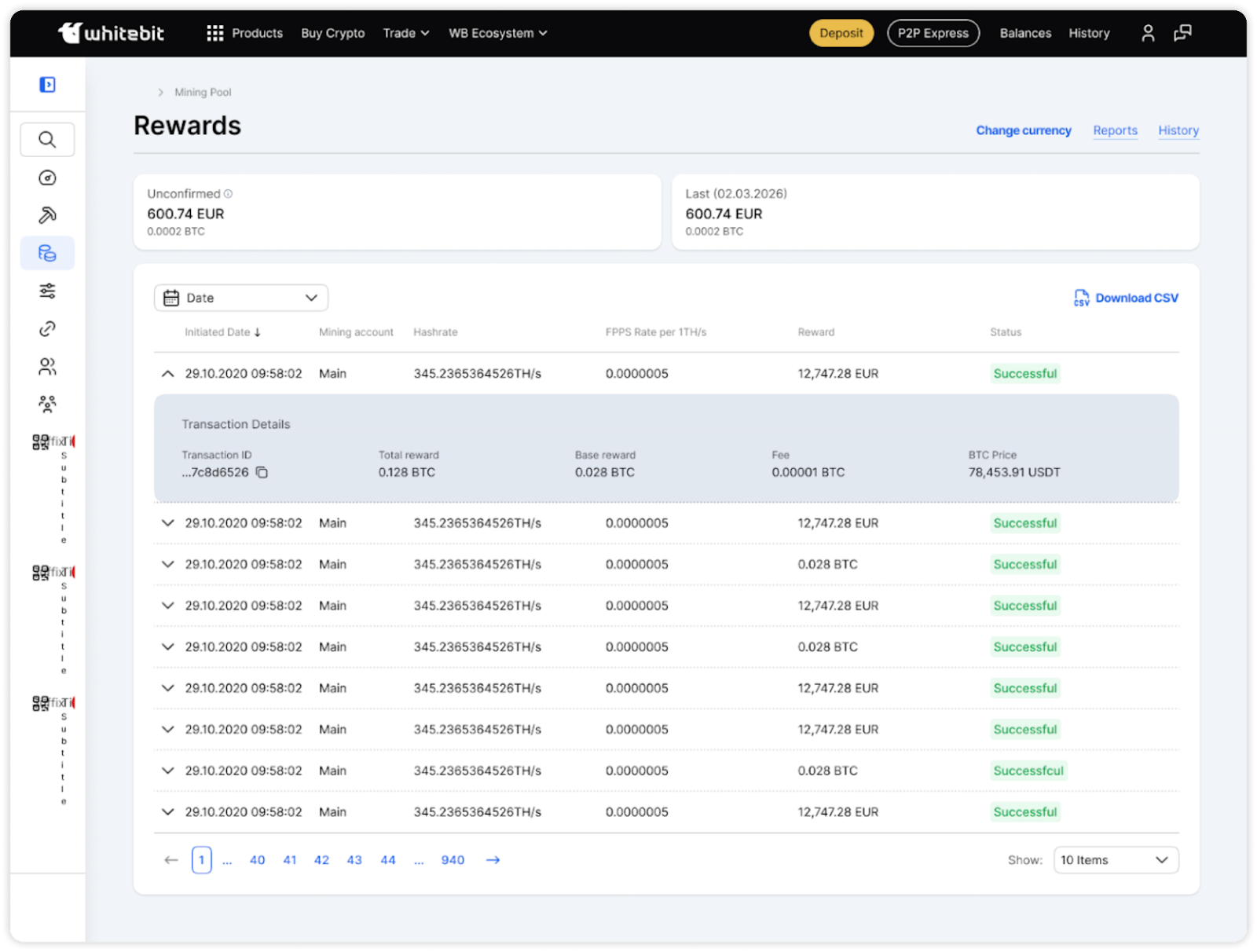Image resolution: width=1257 pixels, height=952 pixels.
Task: Open the Date filter dropdown
Action: point(241,298)
